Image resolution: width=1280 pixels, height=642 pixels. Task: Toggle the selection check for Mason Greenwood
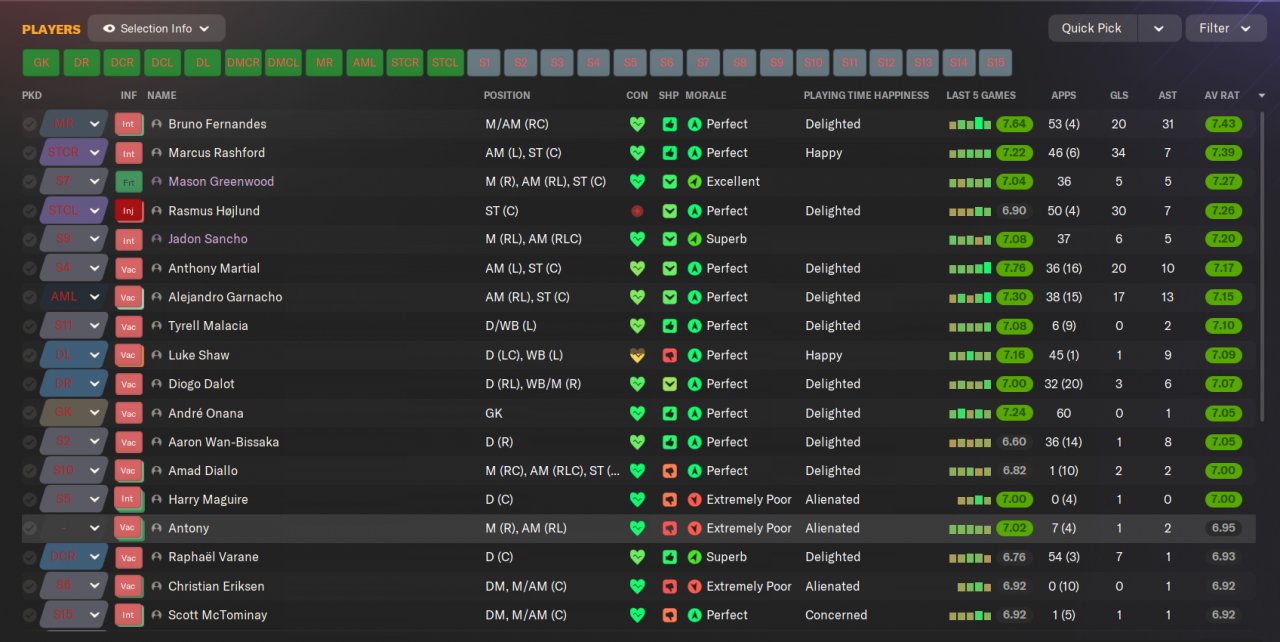pyautogui.click(x=30, y=182)
